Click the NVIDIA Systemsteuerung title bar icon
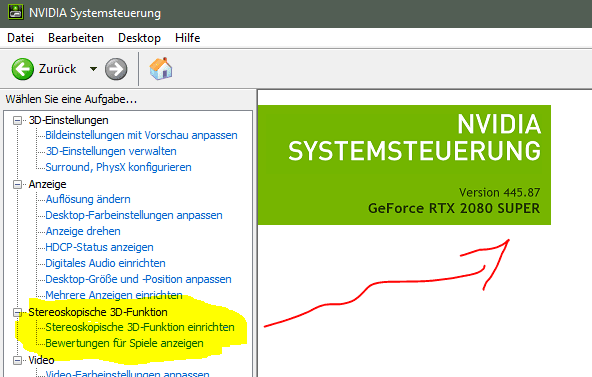592x377 pixels. 15,12
